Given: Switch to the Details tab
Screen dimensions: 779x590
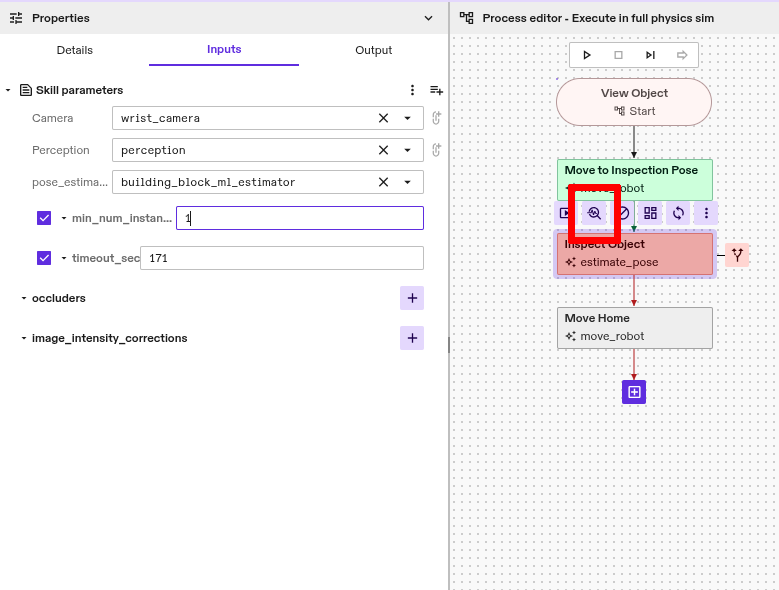Looking at the screenshot, I should click(x=75, y=50).
